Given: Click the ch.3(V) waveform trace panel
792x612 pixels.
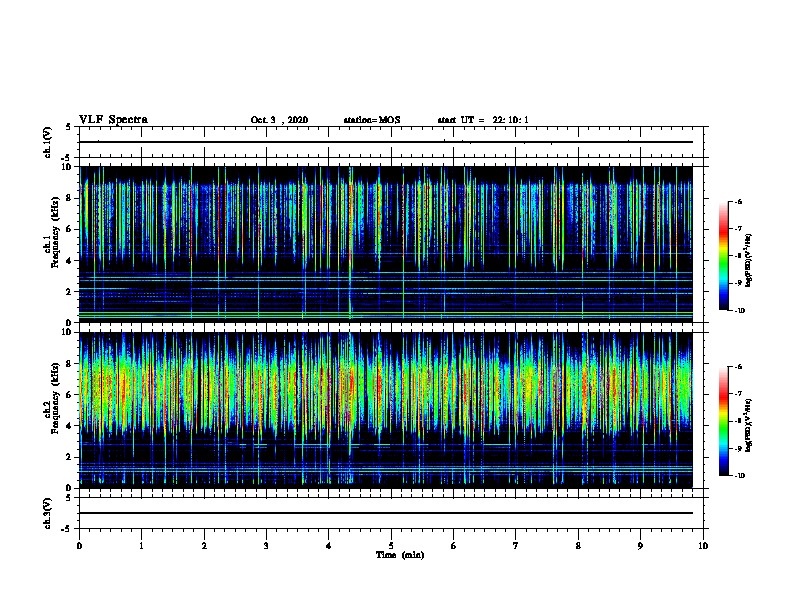Looking at the screenshot, I should [391, 513].
